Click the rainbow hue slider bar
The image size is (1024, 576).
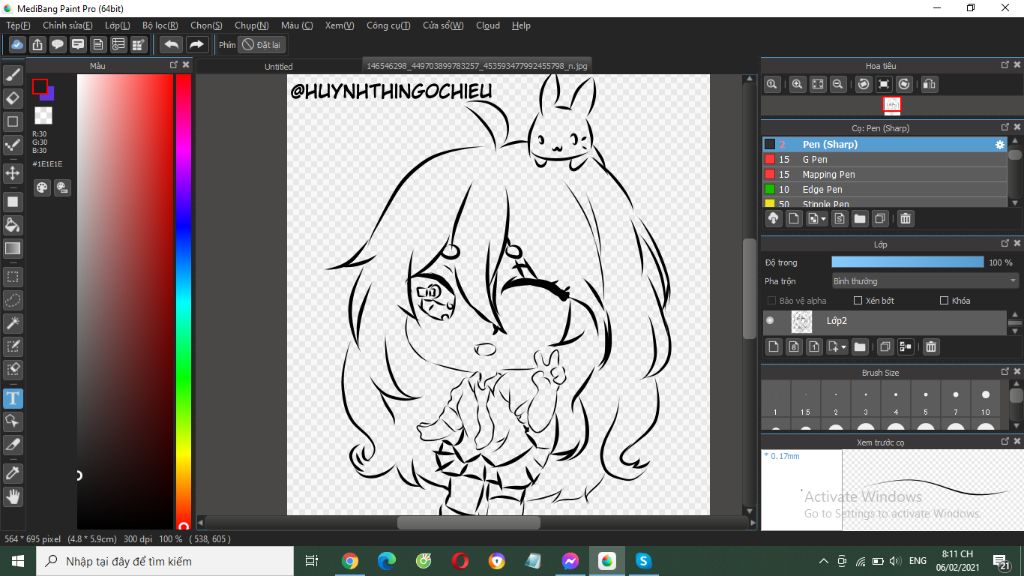point(184,300)
